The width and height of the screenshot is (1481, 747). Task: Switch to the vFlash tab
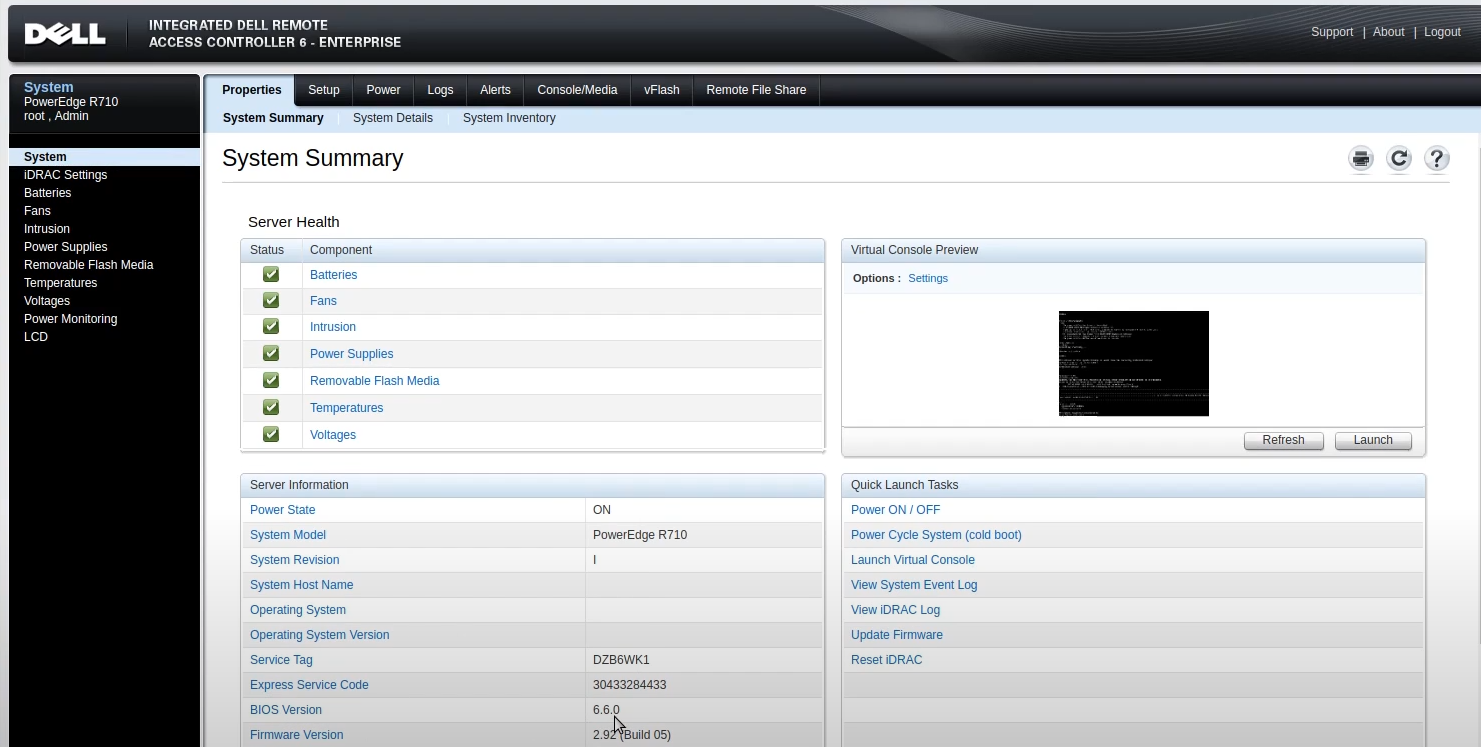662,90
